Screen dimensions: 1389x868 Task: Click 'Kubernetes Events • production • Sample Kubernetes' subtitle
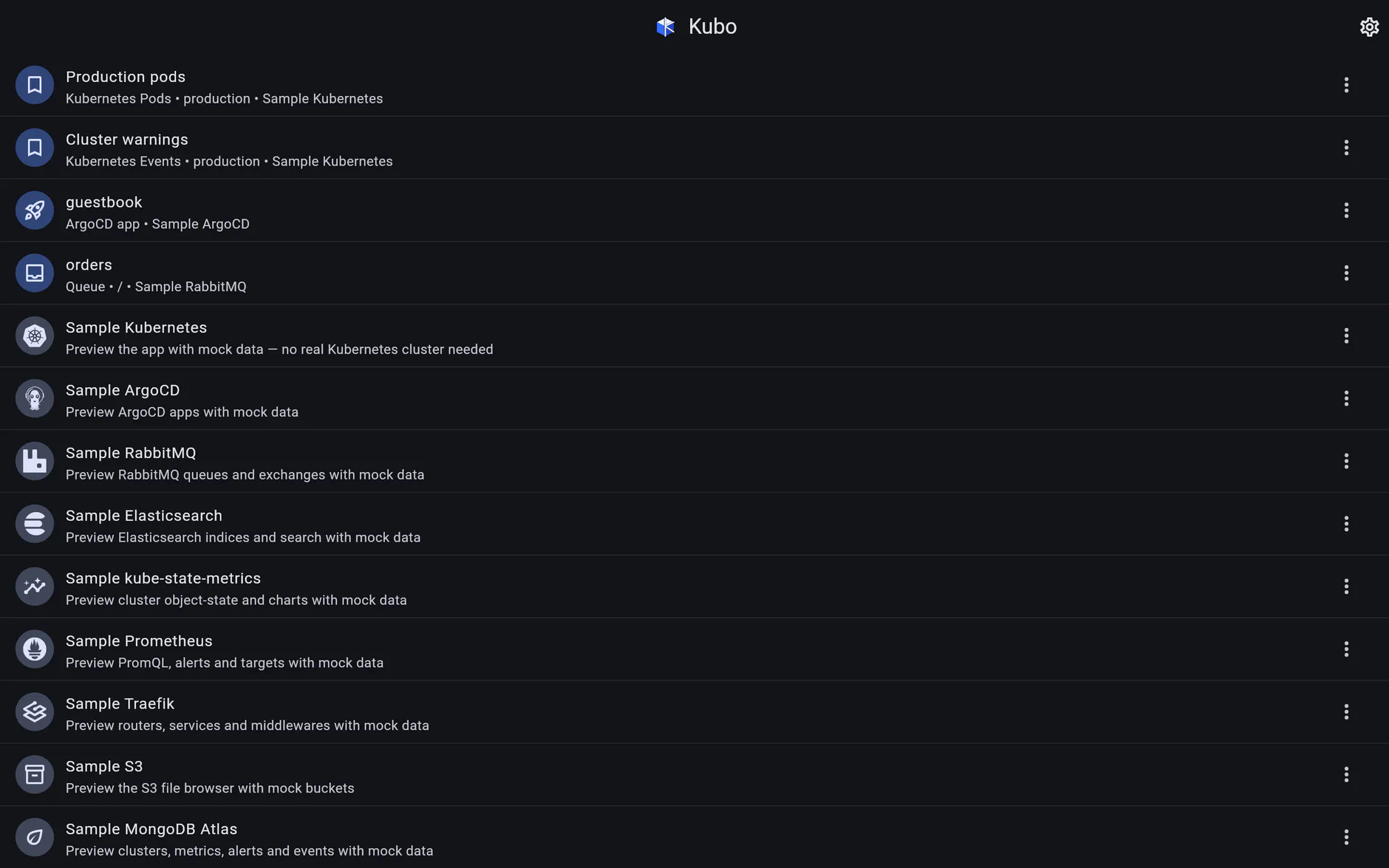229,162
